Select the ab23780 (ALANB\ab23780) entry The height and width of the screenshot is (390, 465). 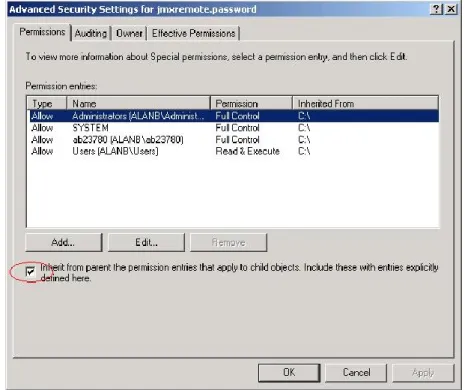pos(233,139)
